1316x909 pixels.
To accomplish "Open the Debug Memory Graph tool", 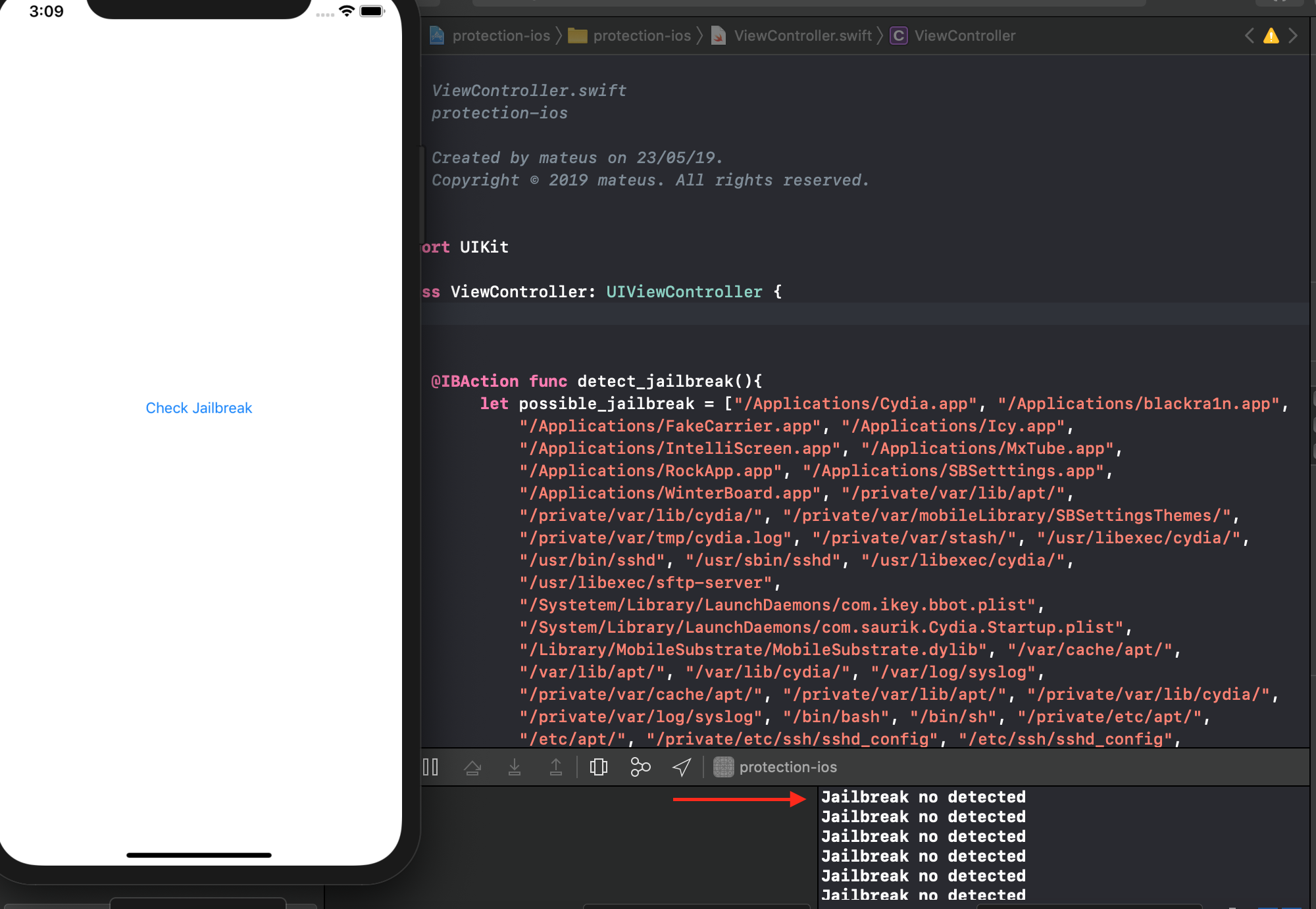I will pyautogui.click(x=640, y=767).
